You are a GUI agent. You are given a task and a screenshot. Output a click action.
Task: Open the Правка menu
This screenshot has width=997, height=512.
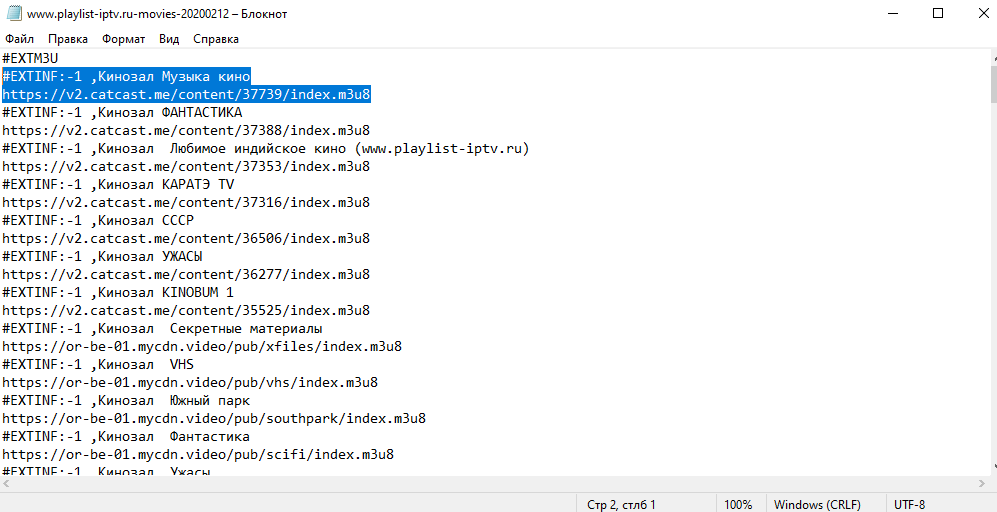click(68, 39)
